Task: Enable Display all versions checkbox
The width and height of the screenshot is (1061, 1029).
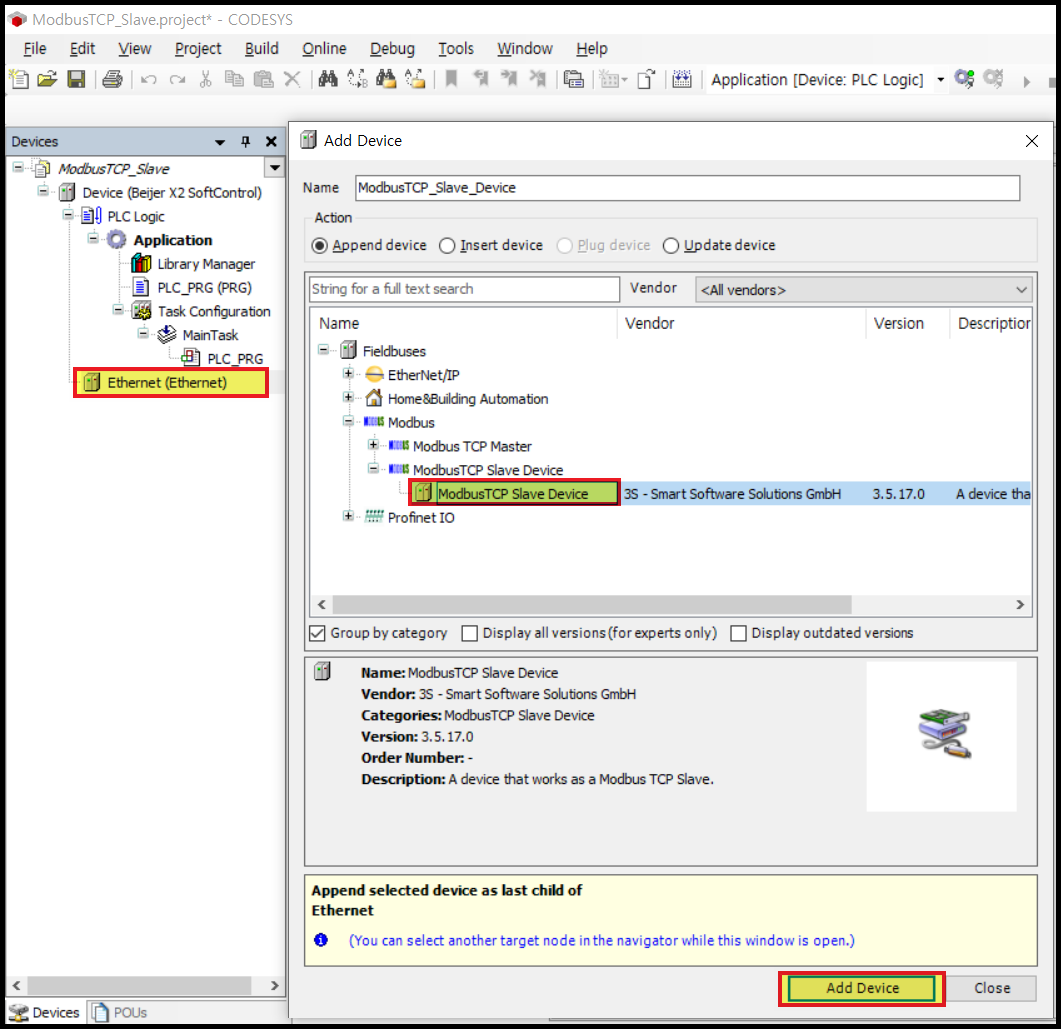Action: coord(469,633)
